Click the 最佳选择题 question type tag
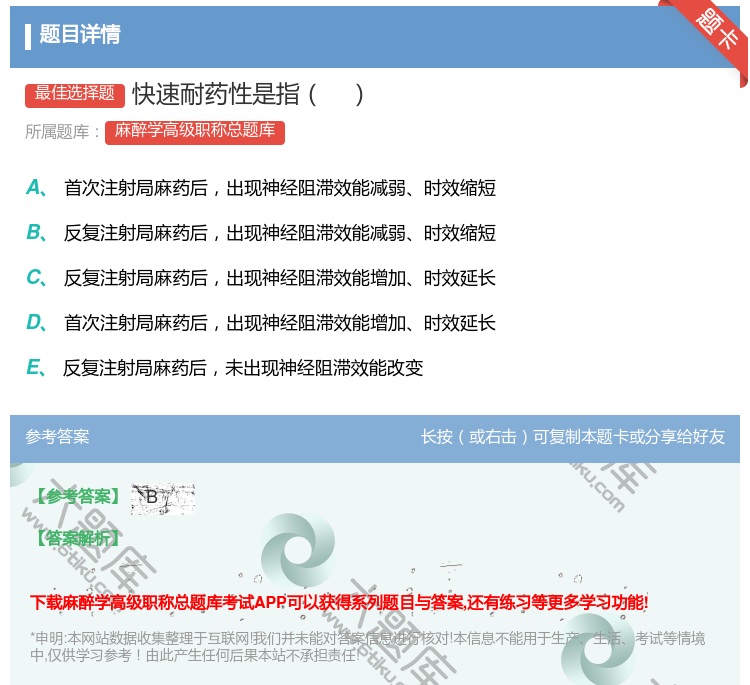750x685 pixels. coord(75,94)
